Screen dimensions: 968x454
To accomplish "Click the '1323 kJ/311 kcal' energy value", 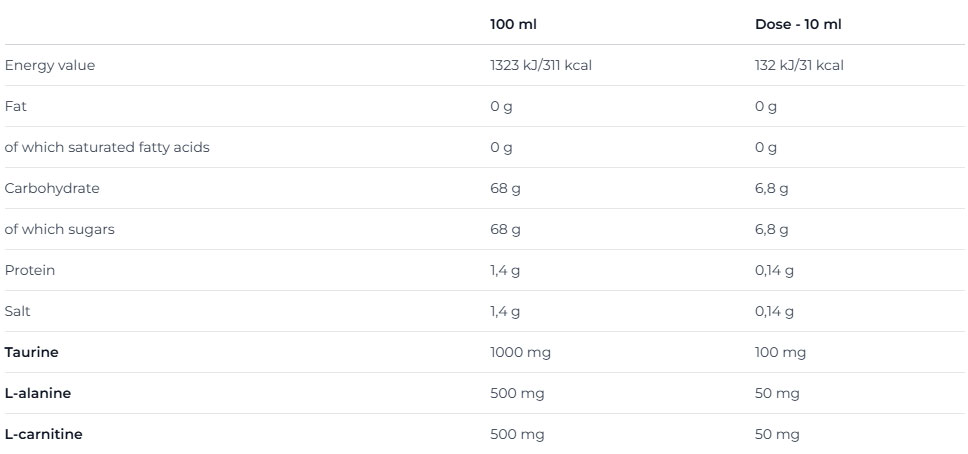I will 548,66.
